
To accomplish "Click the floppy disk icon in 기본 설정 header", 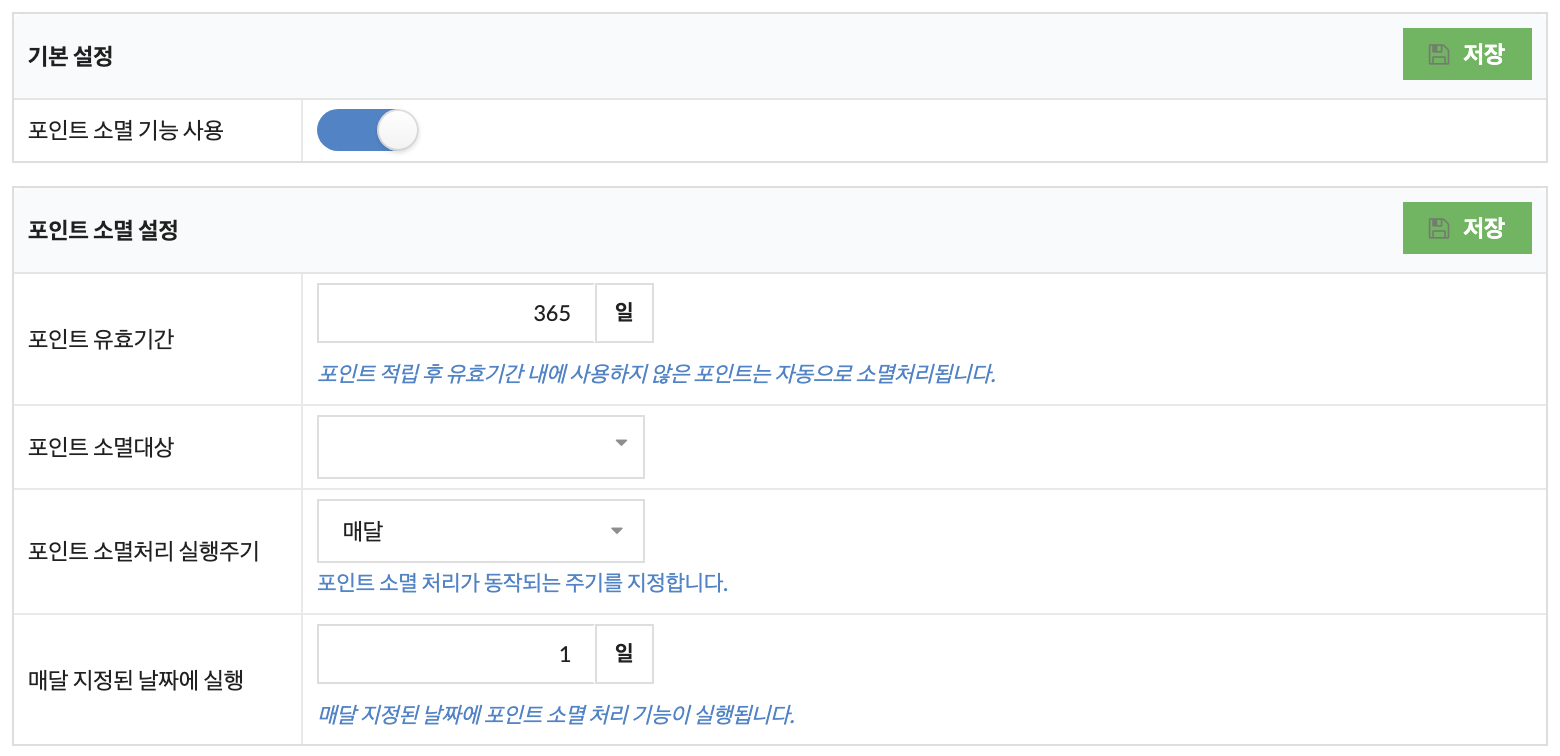I will tap(1438, 54).
